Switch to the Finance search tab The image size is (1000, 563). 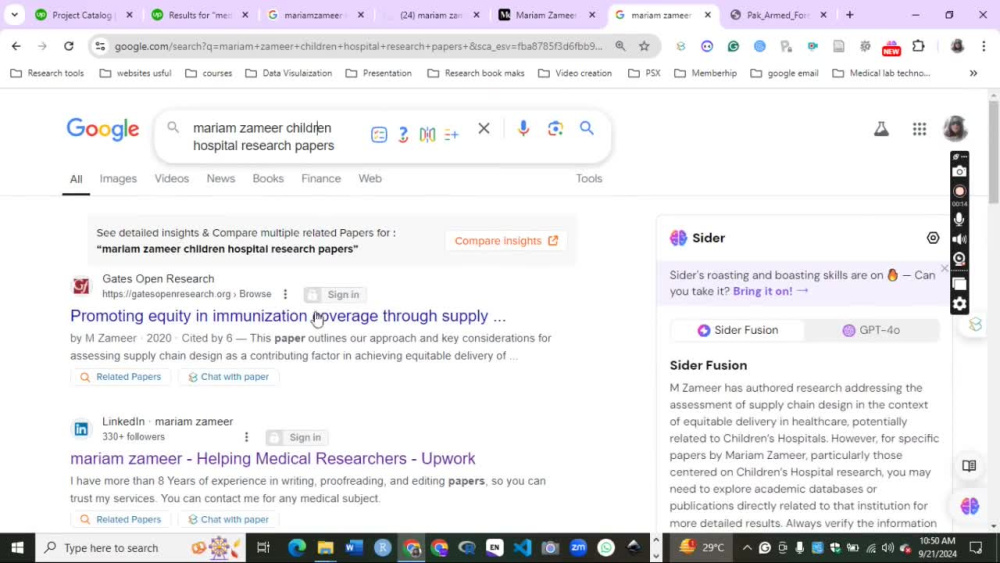point(321,179)
